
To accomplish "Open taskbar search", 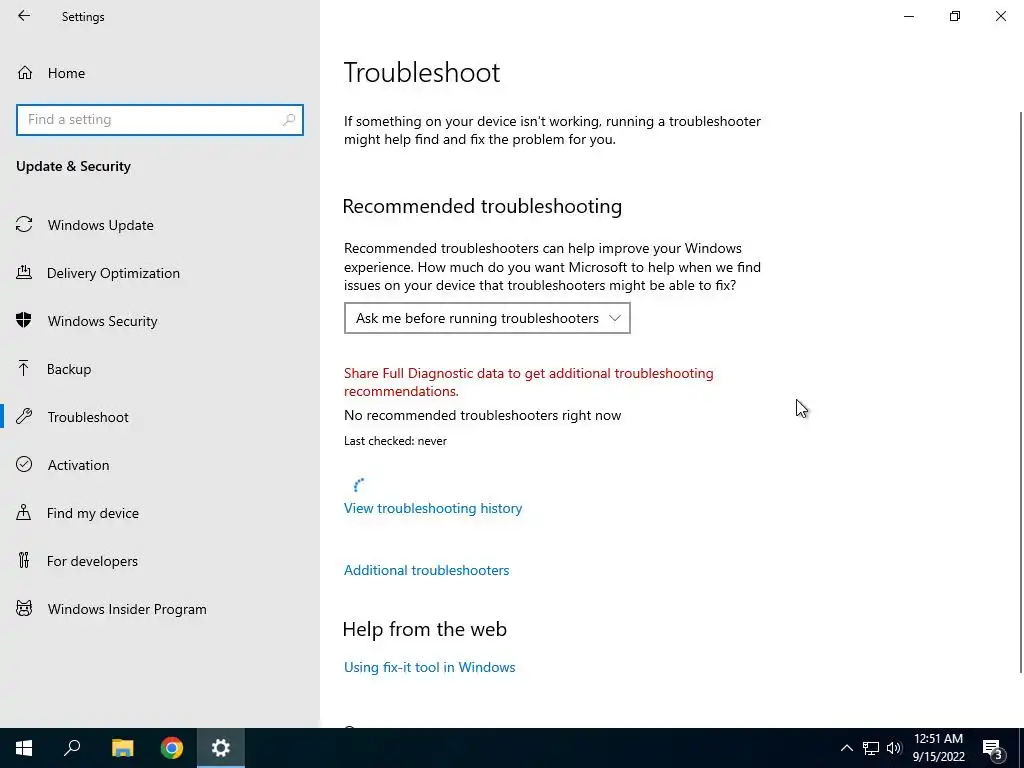I will [x=72, y=748].
